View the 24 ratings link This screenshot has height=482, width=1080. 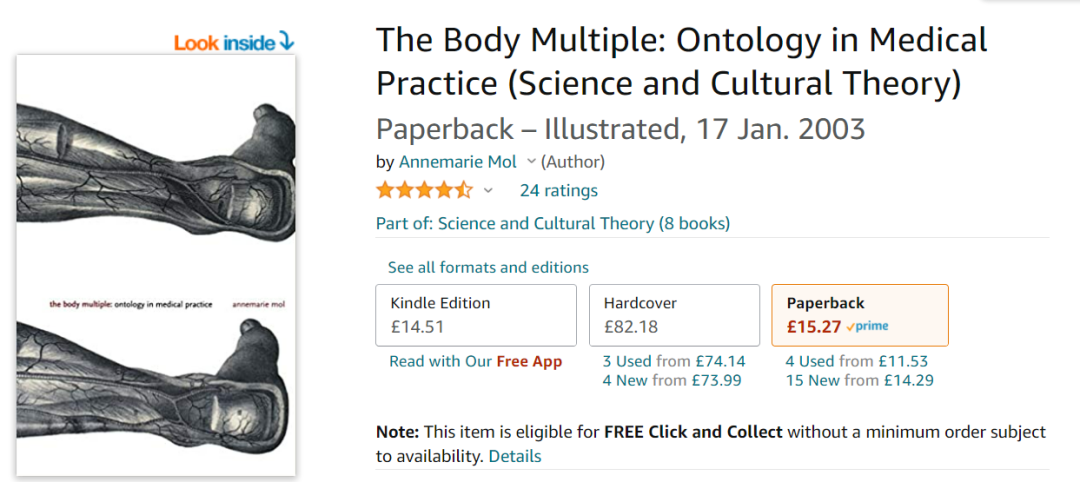(558, 190)
